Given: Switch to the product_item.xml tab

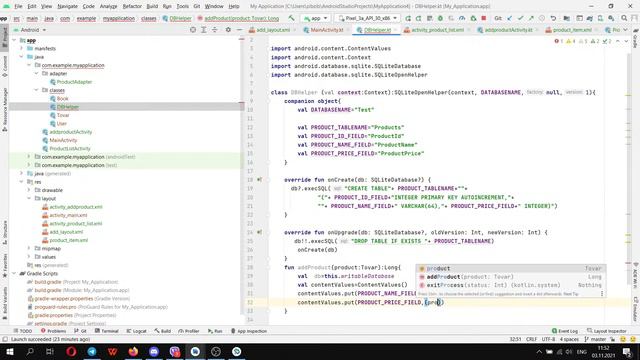Looking at the screenshot, I should [571, 30].
